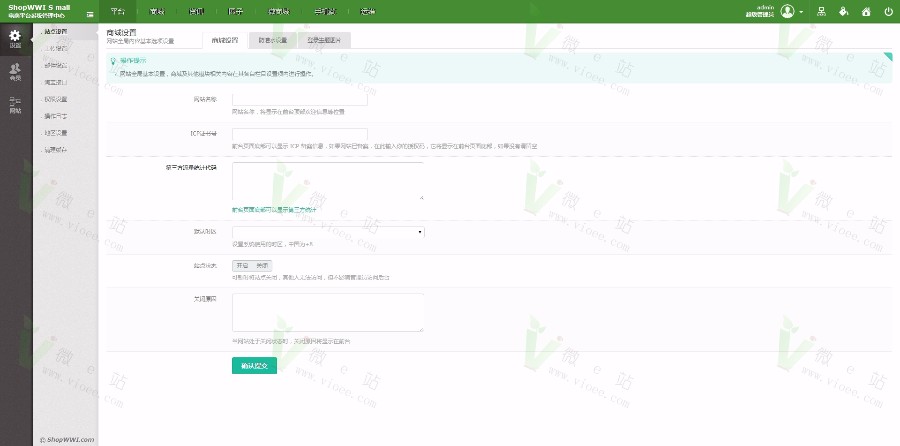
Task: Collapse the sidebar with the header menu icon
Action: (90, 14)
